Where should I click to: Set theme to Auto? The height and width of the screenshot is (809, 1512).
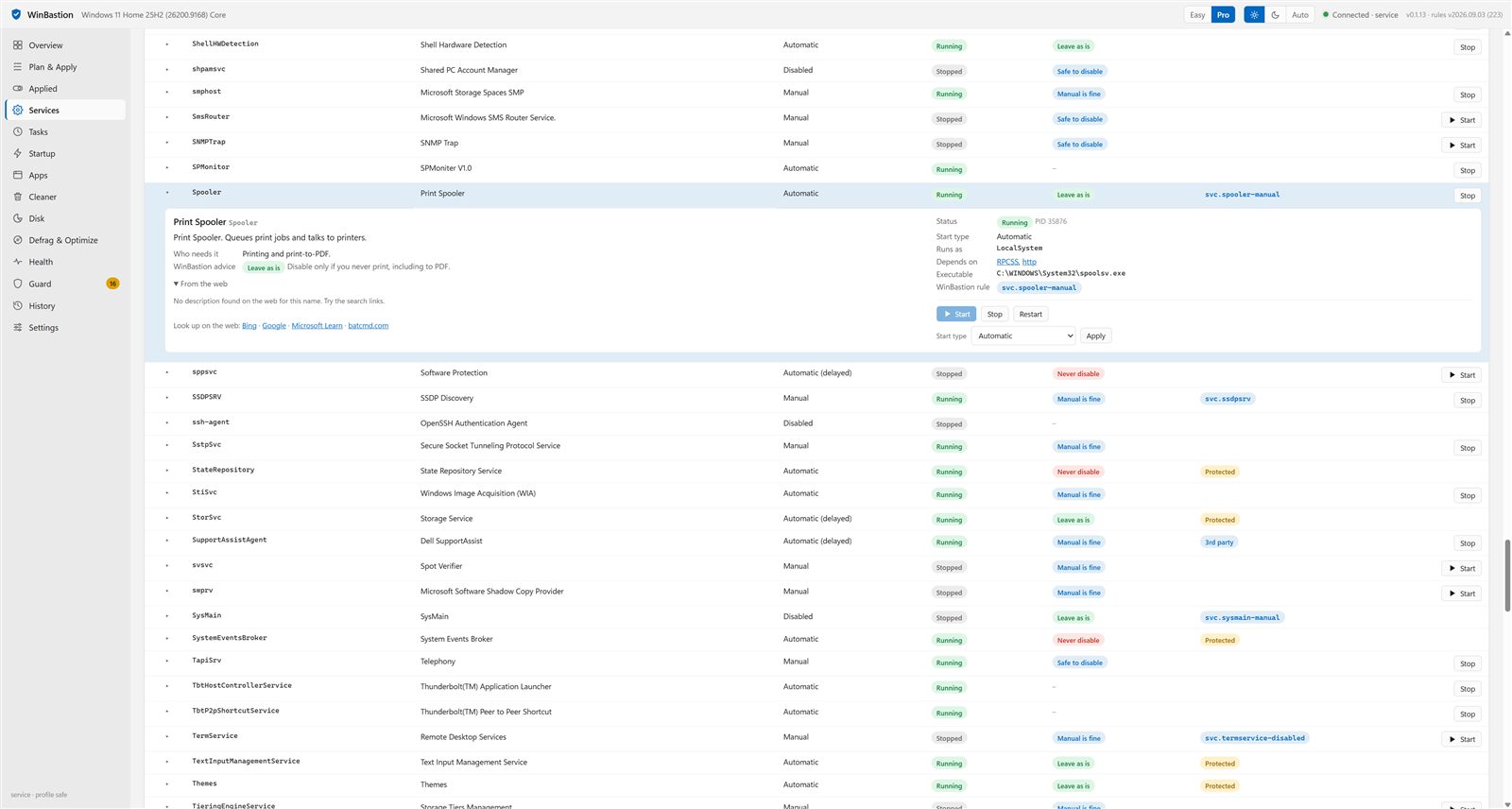[x=1300, y=15]
